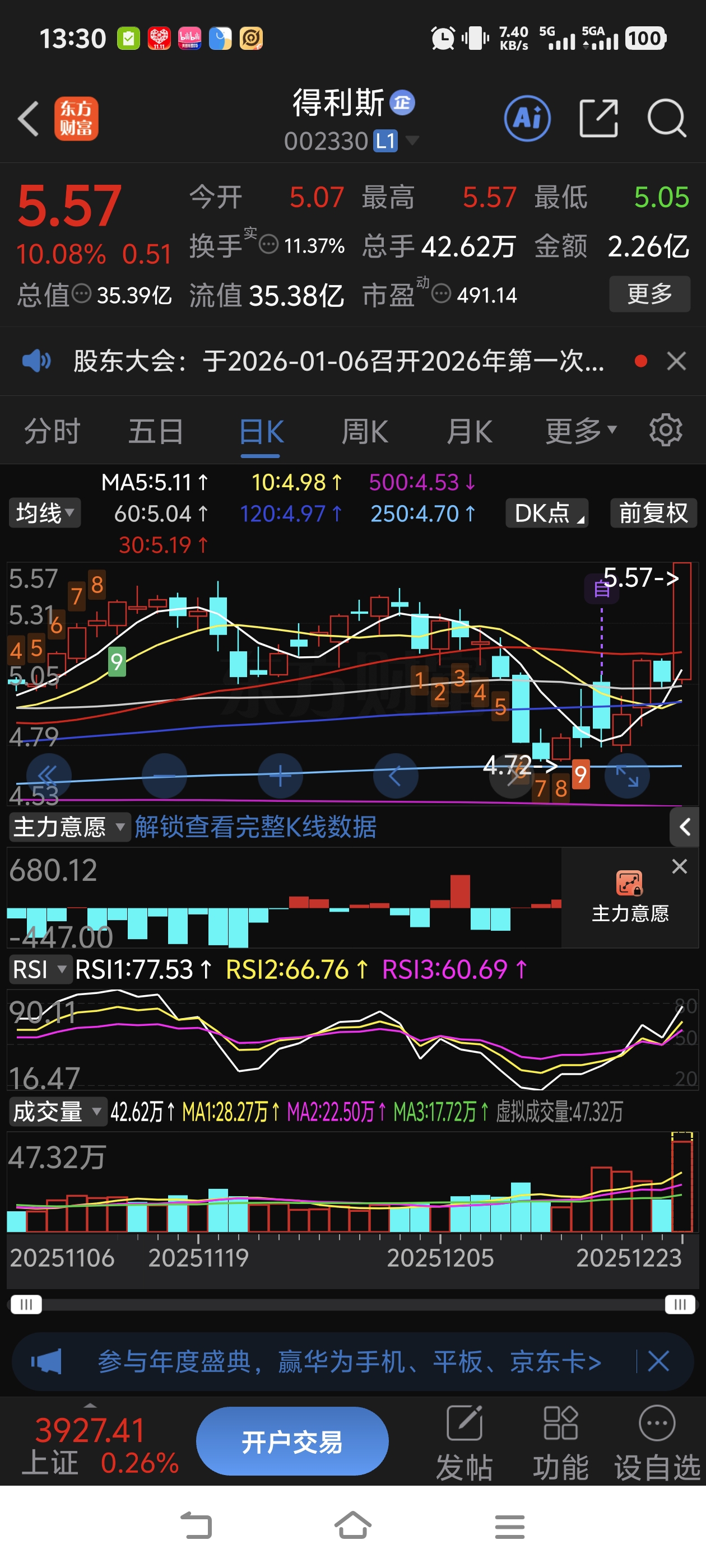Tap the RSI3:60.69 value
The image size is (706, 1568).
click(x=454, y=969)
